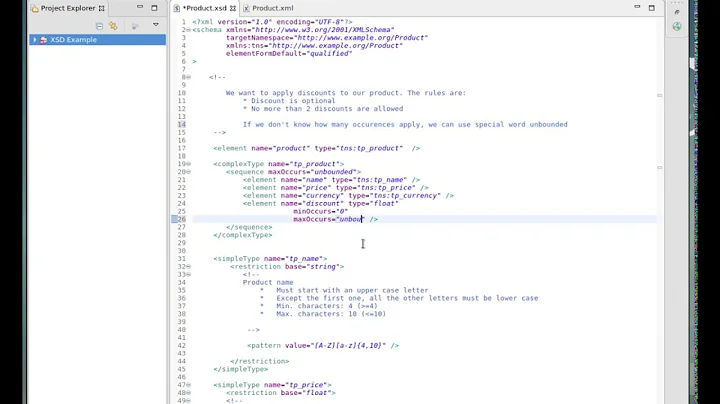The image size is (720, 404).
Task: Click restriction base="string" on line 32
Action: pyautogui.click(x=314, y=267)
